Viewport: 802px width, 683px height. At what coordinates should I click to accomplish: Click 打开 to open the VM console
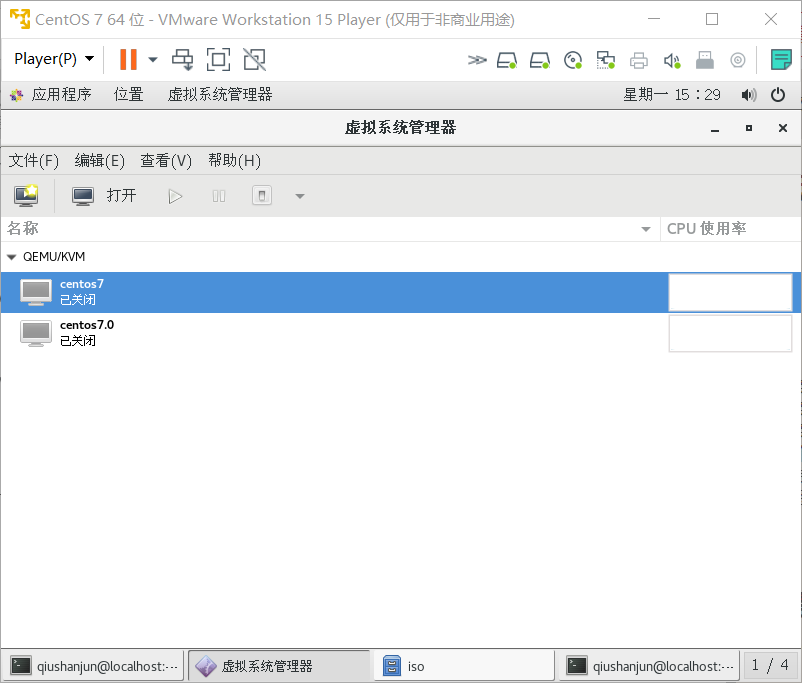coord(122,195)
